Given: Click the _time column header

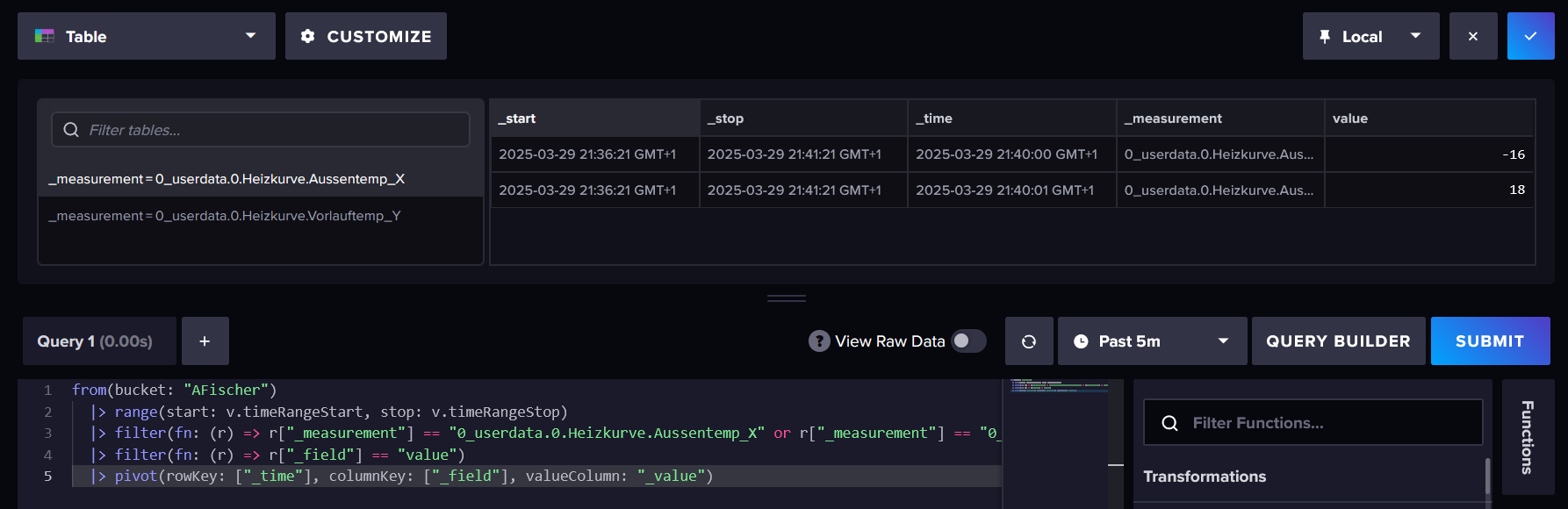Looking at the screenshot, I should click(1011, 118).
